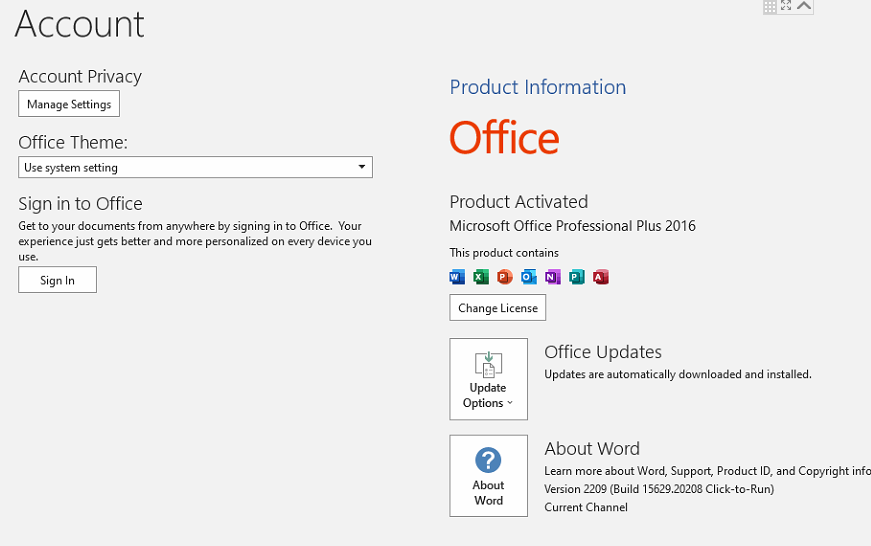Click the Outlook app icon in product list
The image size is (871, 546).
[529, 277]
